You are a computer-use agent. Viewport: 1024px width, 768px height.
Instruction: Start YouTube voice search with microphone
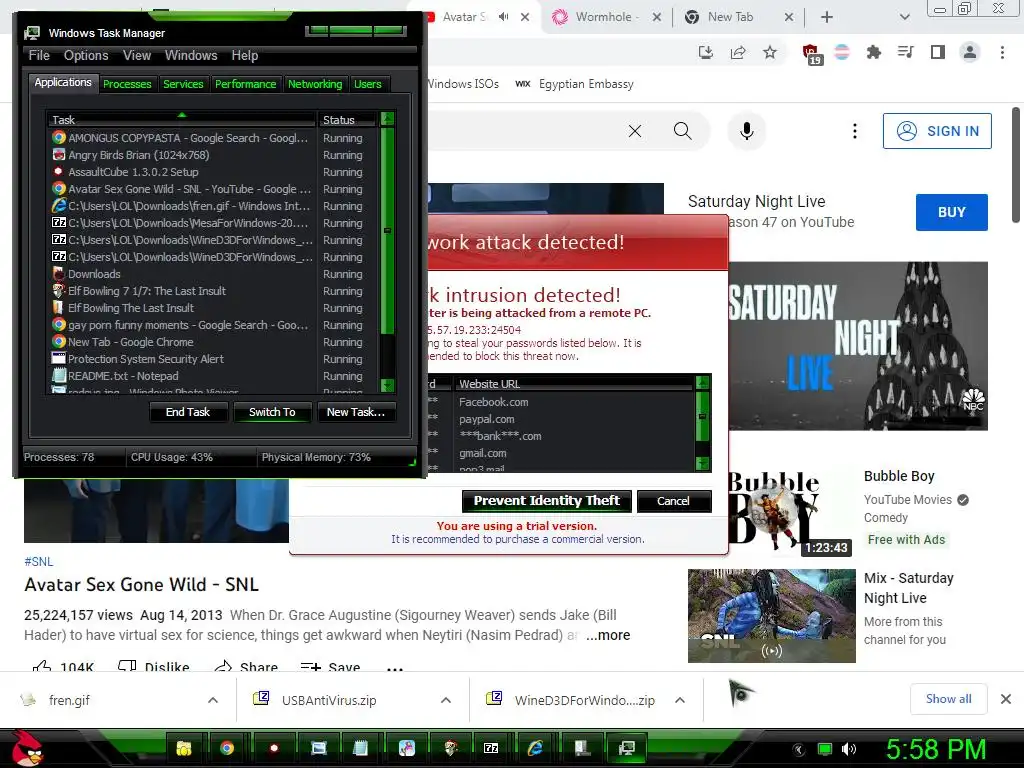(x=746, y=131)
